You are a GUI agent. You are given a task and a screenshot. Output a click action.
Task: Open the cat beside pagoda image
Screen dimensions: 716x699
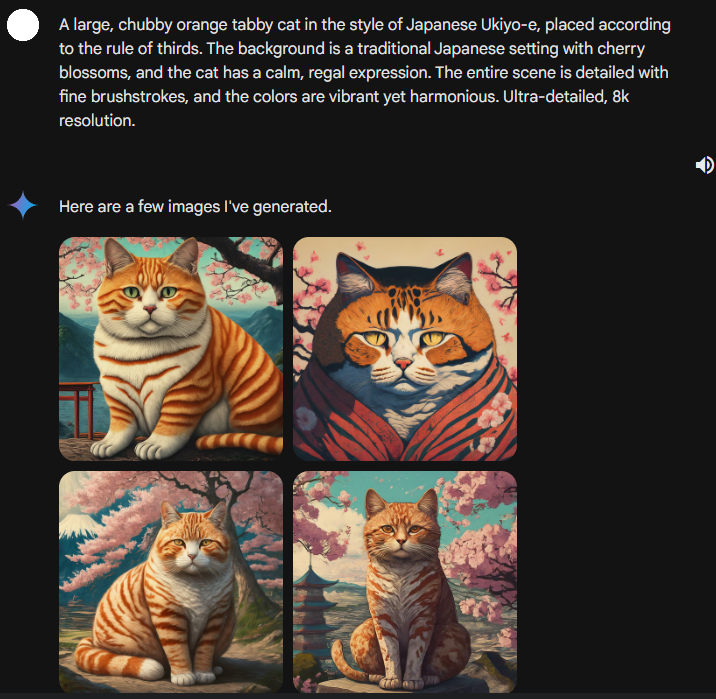[x=405, y=582]
